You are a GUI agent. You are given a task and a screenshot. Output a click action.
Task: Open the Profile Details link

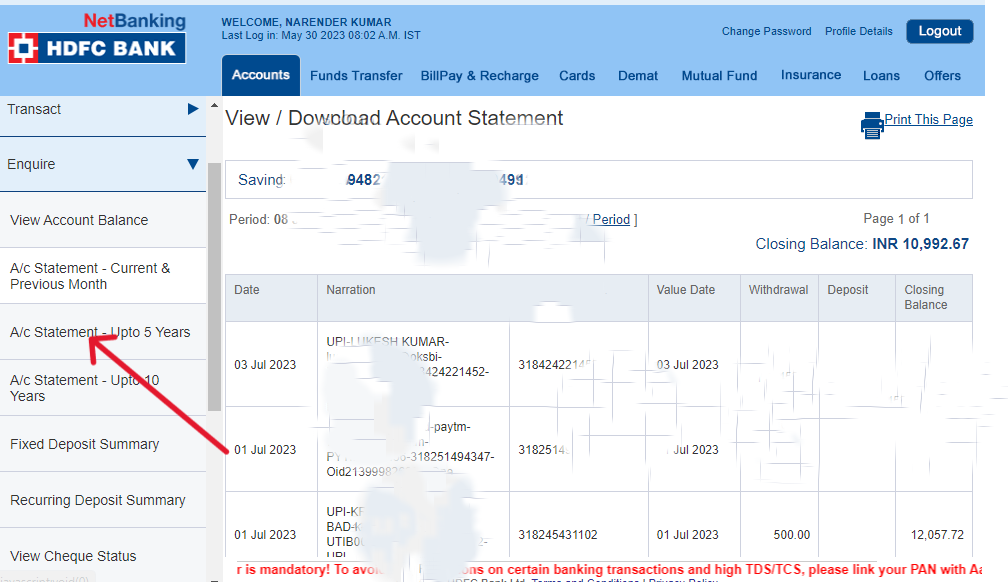point(859,32)
